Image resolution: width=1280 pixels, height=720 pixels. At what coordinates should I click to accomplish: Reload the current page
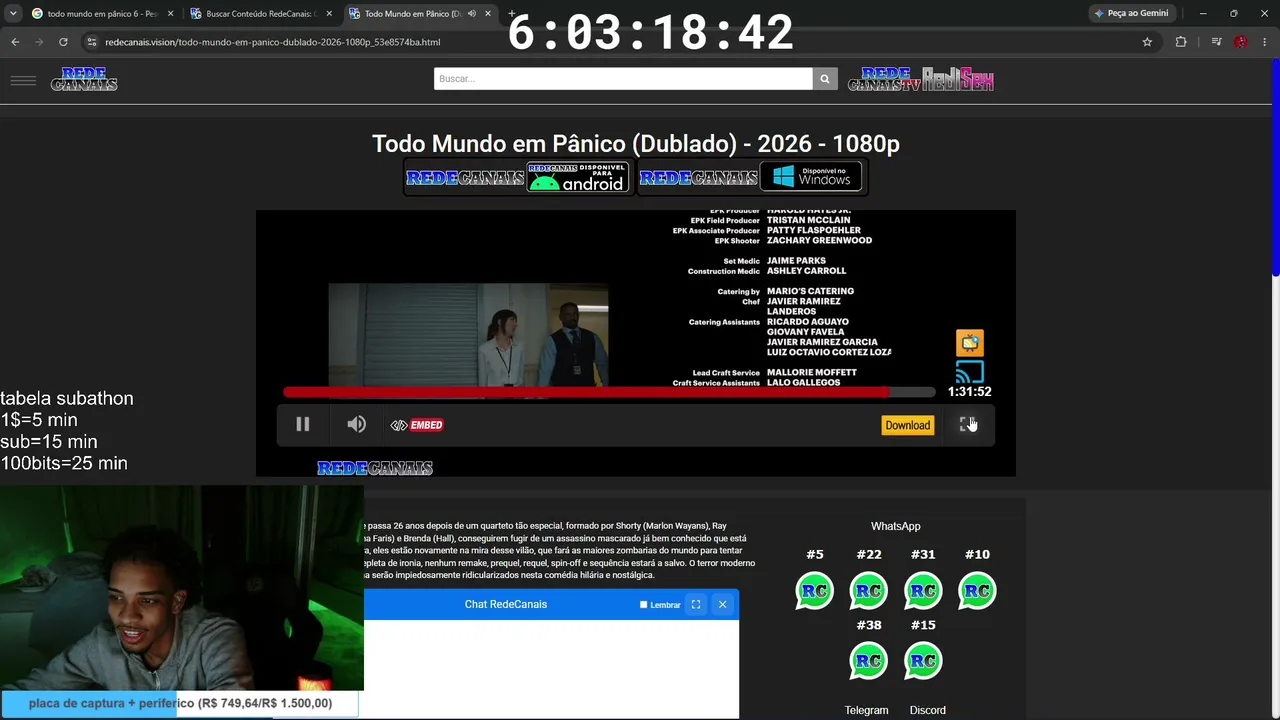pos(63,42)
